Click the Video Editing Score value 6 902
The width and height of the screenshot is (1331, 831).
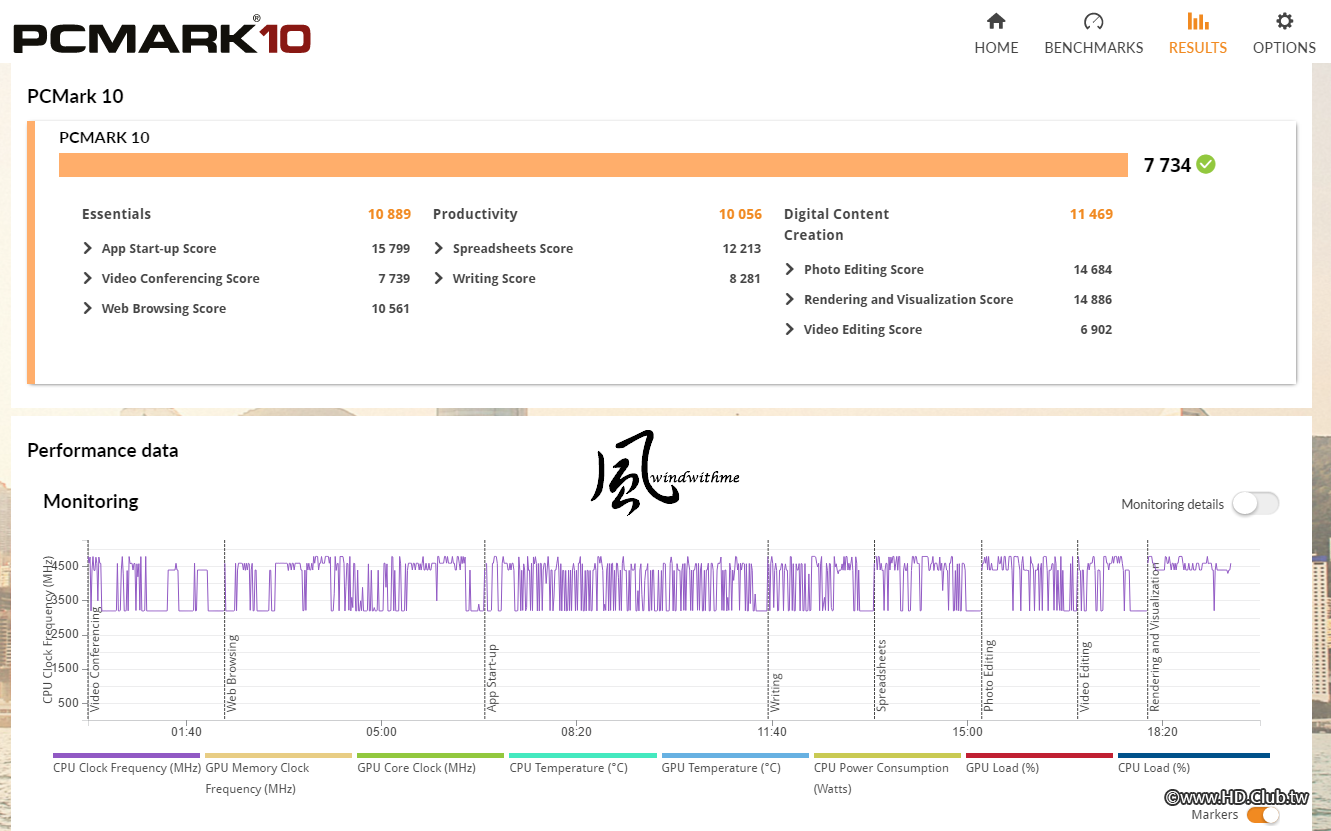point(1095,330)
